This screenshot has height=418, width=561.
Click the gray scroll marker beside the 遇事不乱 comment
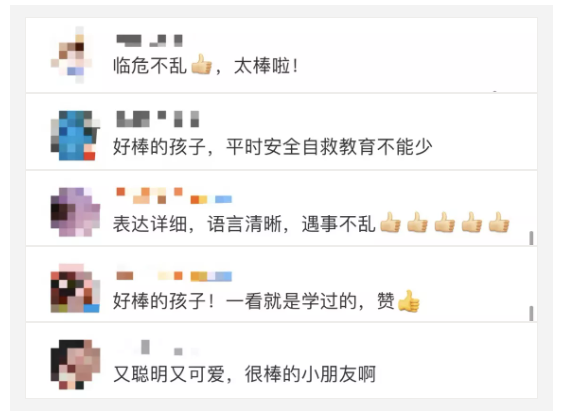click(531, 238)
